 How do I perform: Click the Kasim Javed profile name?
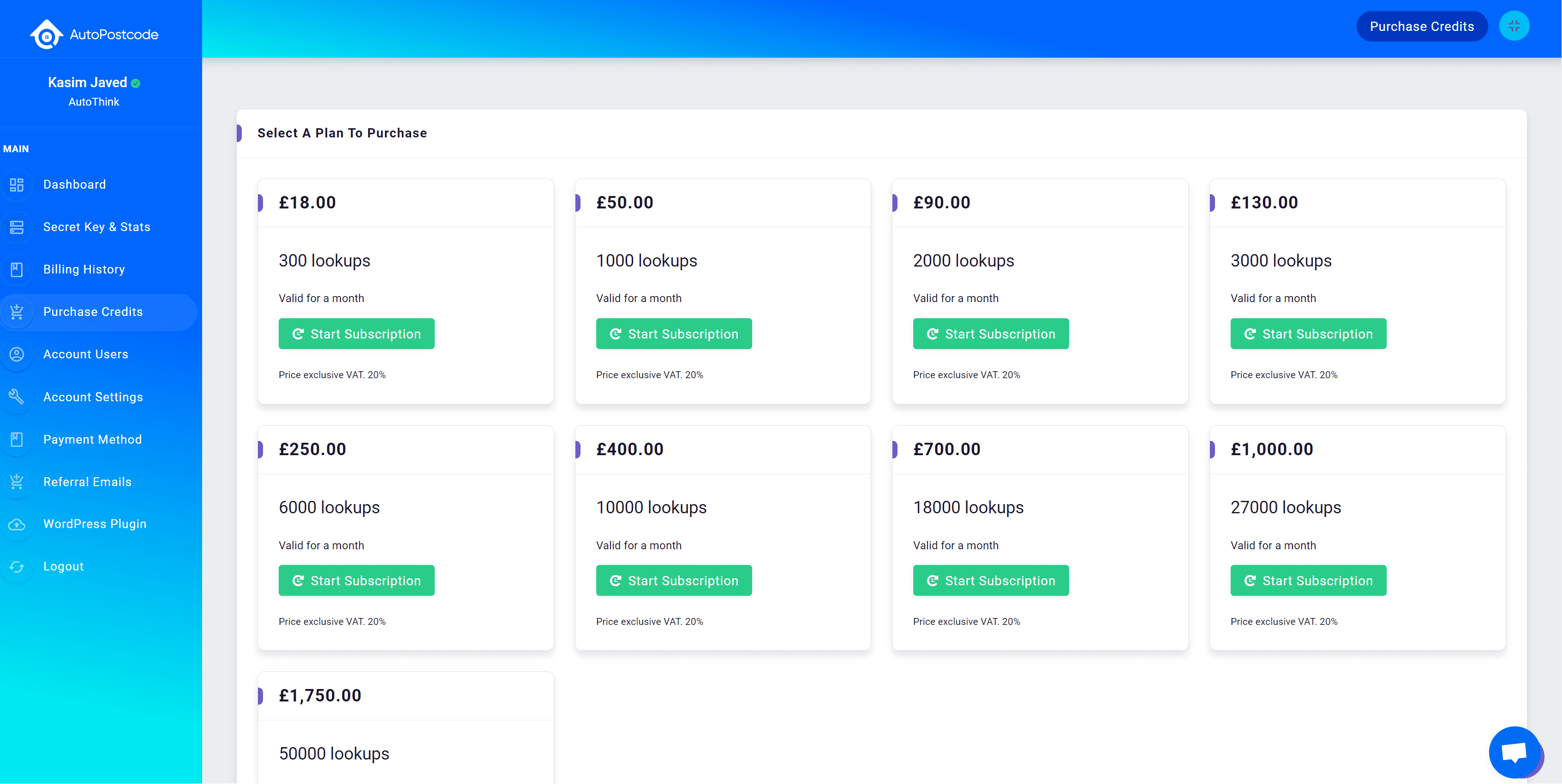click(88, 83)
